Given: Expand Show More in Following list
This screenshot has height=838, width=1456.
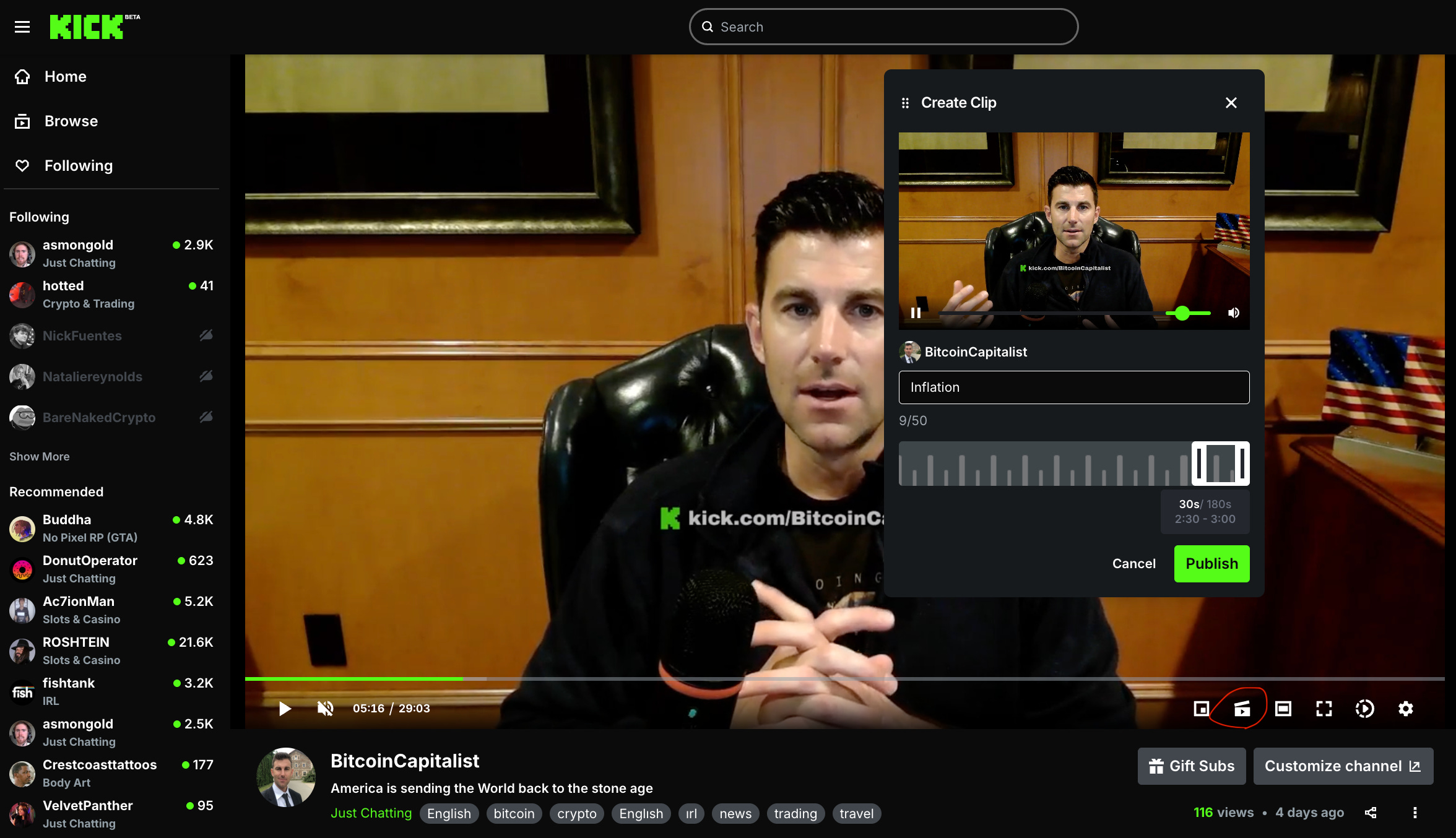Looking at the screenshot, I should tap(39, 456).
